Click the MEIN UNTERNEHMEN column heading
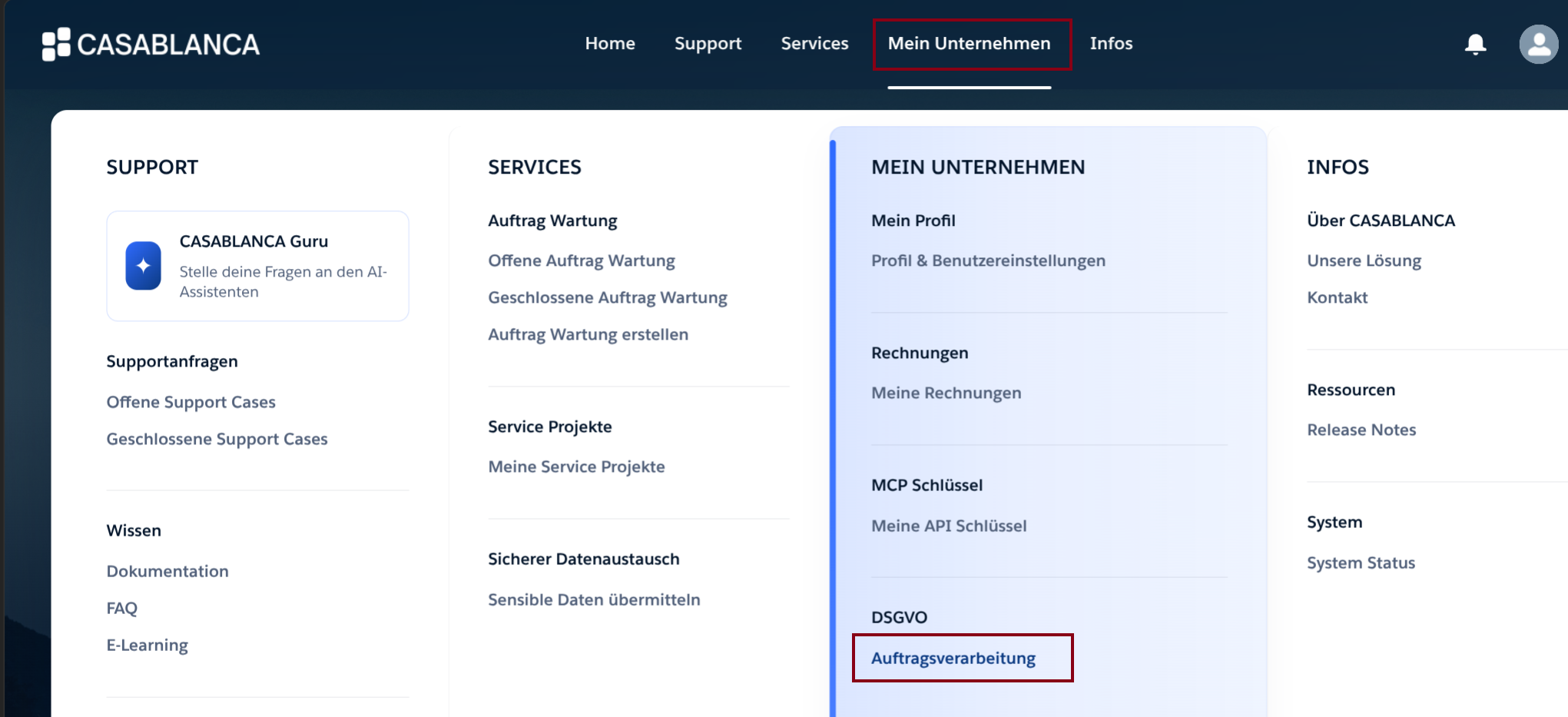The height and width of the screenshot is (717, 1568). (978, 167)
